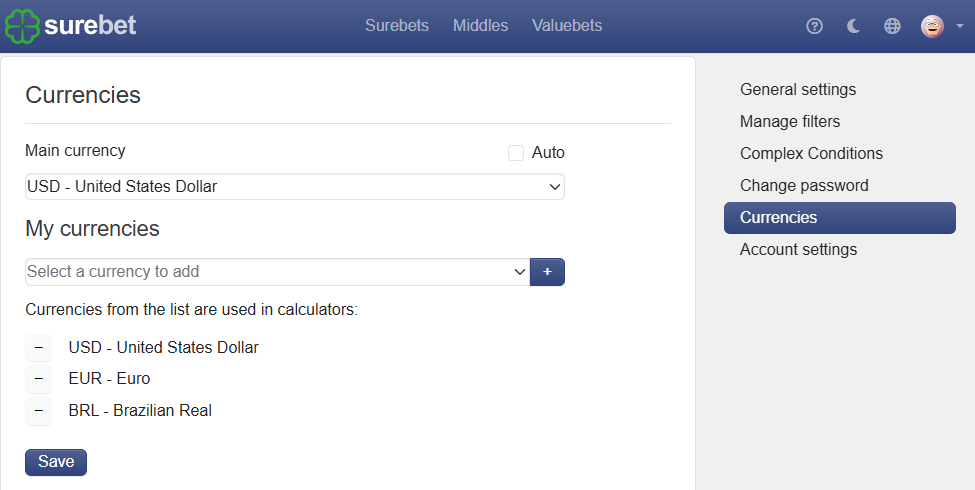Save the currency settings
The image size is (975, 490).
56,462
